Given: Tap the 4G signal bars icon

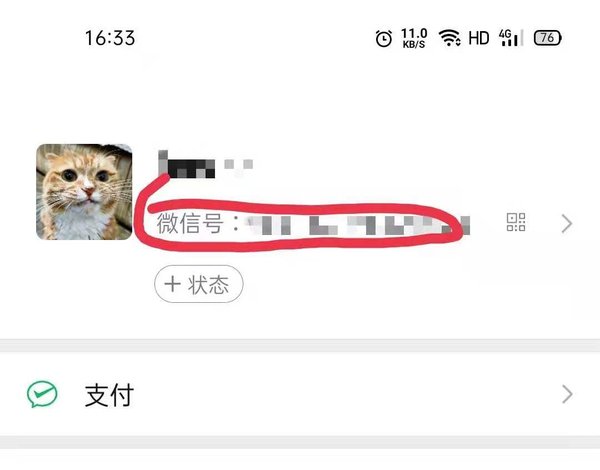Looking at the screenshot, I should click(x=510, y=38).
